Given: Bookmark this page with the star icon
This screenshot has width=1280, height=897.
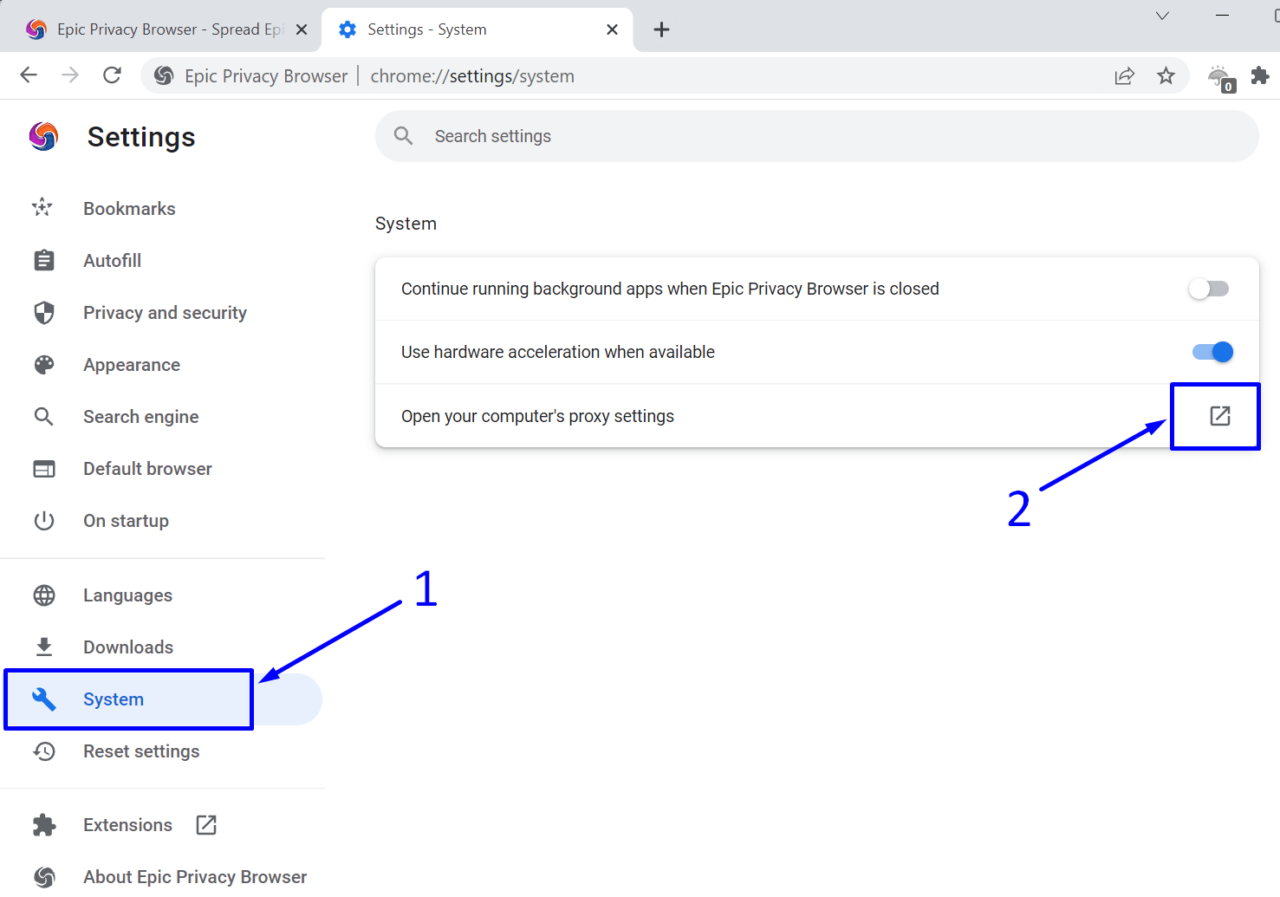Looking at the screenshot, I should pyautogui.click(x=1165, y=75).
